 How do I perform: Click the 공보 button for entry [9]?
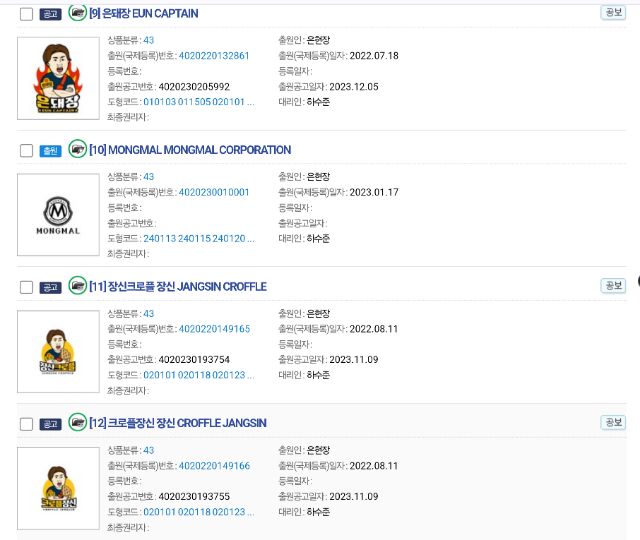613,13
